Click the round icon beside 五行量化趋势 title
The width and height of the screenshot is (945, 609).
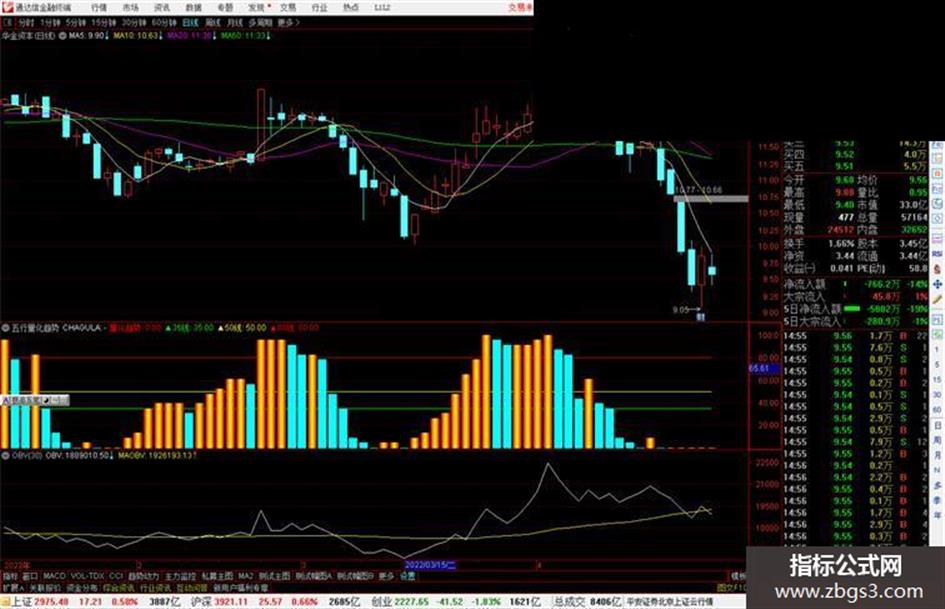point(5,328)
